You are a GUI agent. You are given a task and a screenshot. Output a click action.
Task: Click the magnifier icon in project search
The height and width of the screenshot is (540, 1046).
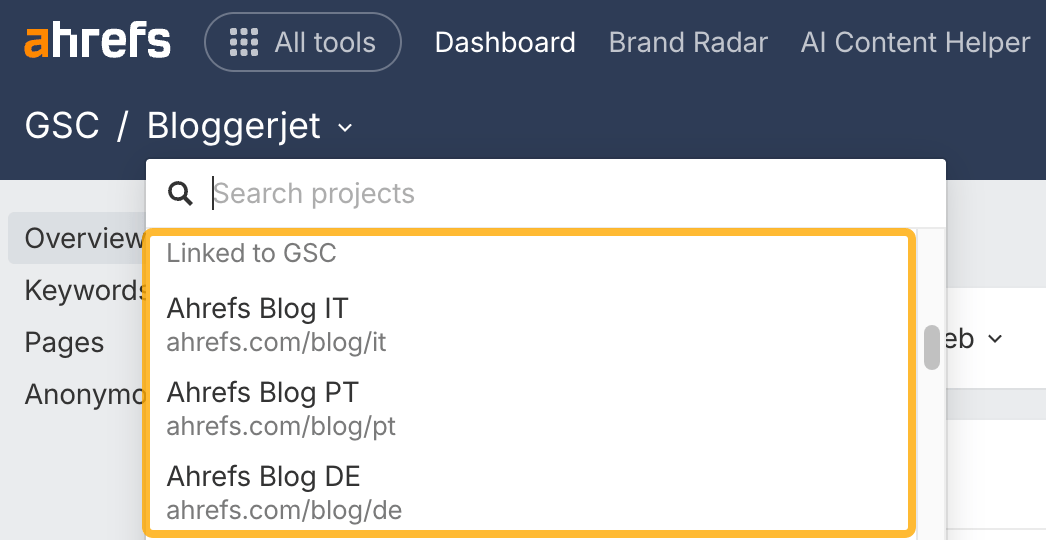coord(180,193)
